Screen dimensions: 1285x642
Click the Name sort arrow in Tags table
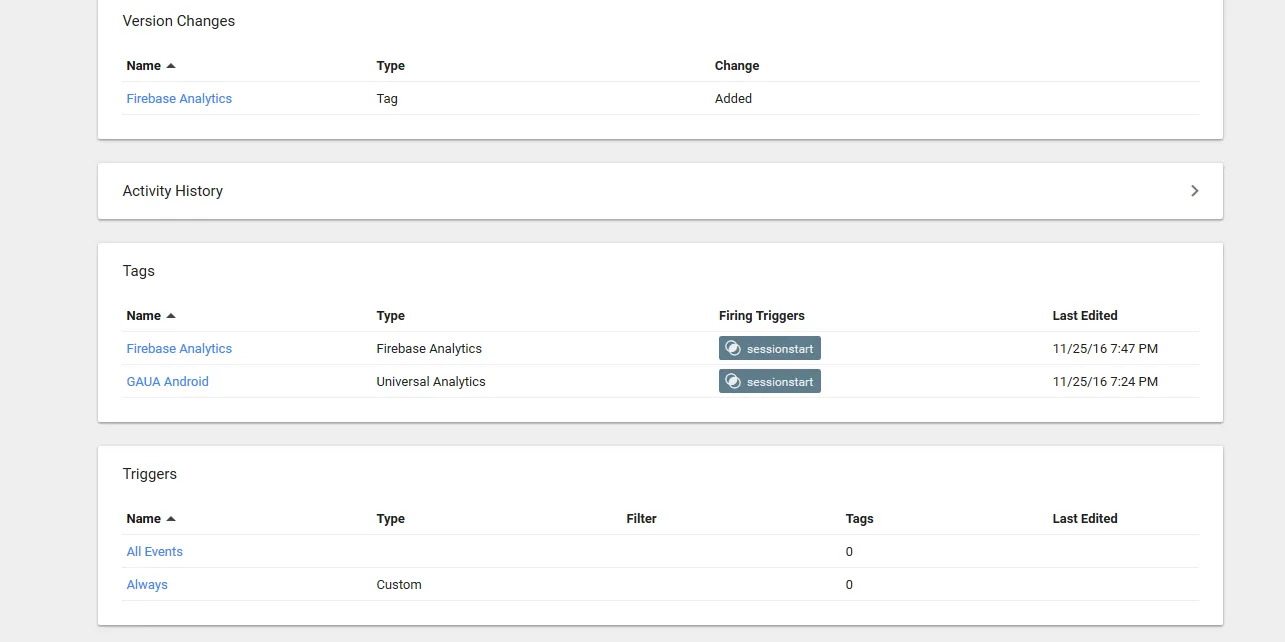[x=171, y=316]
